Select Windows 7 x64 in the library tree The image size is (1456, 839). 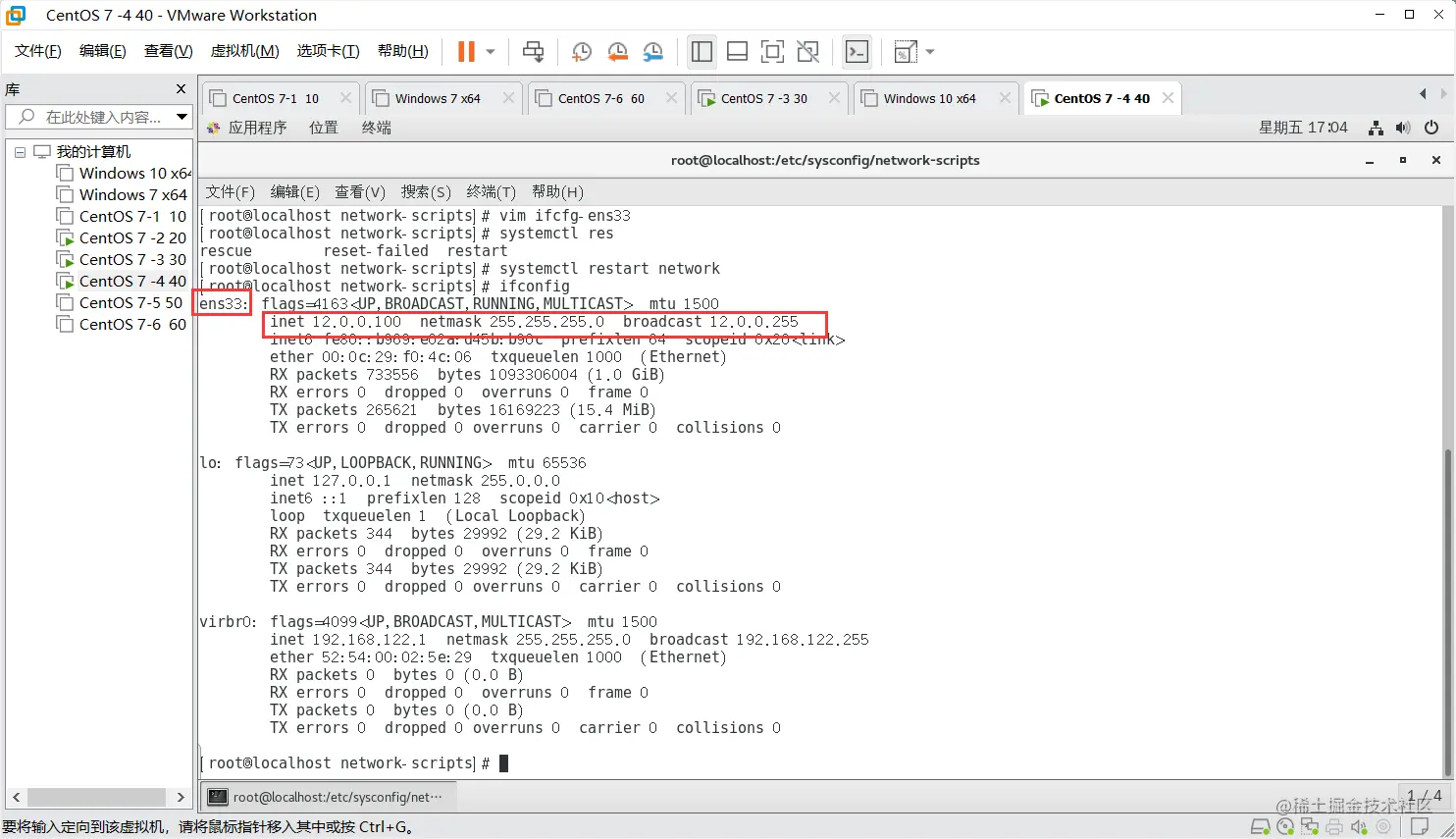pyautogui.click(x=122, y=195)
